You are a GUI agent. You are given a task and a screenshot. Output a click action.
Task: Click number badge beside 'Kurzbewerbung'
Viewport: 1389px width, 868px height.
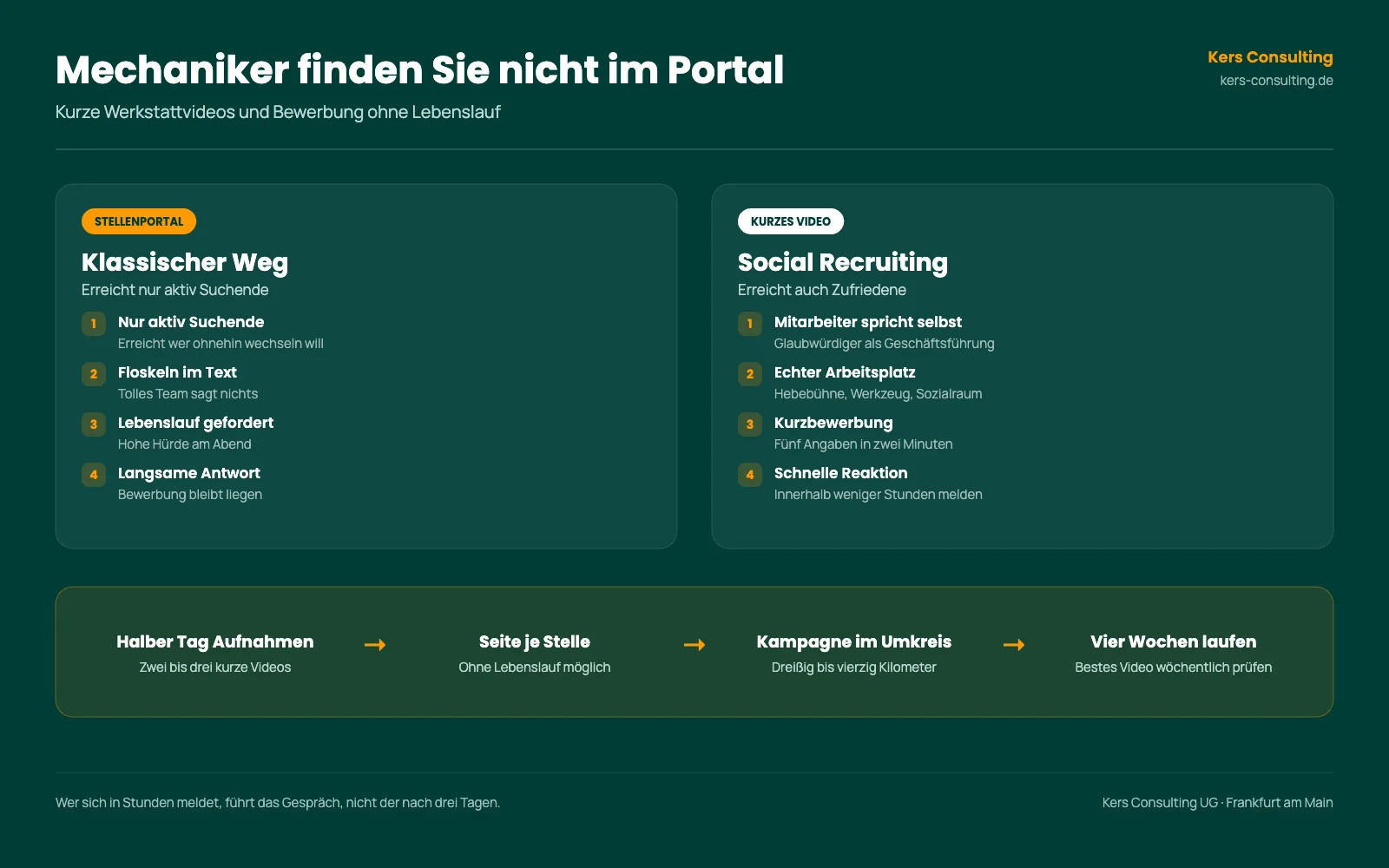(750, 424)
